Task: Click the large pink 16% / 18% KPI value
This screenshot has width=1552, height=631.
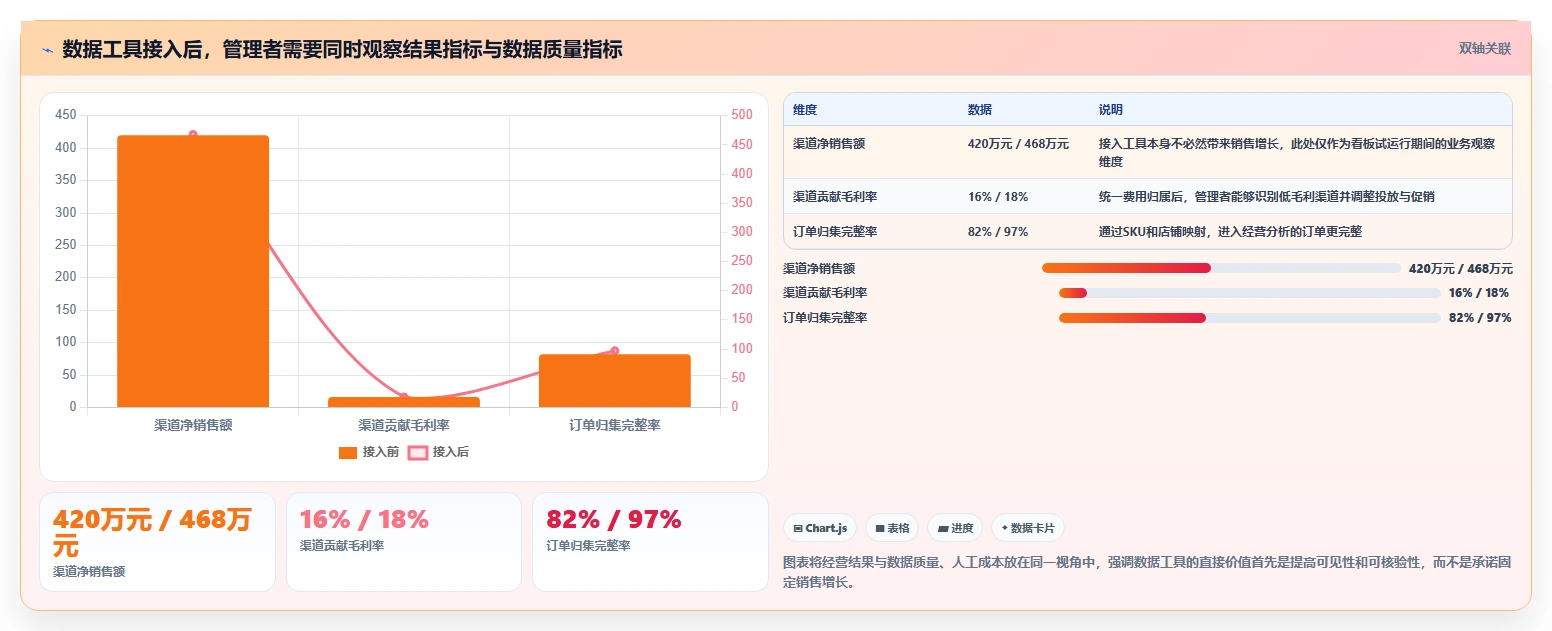Action: 364,519
